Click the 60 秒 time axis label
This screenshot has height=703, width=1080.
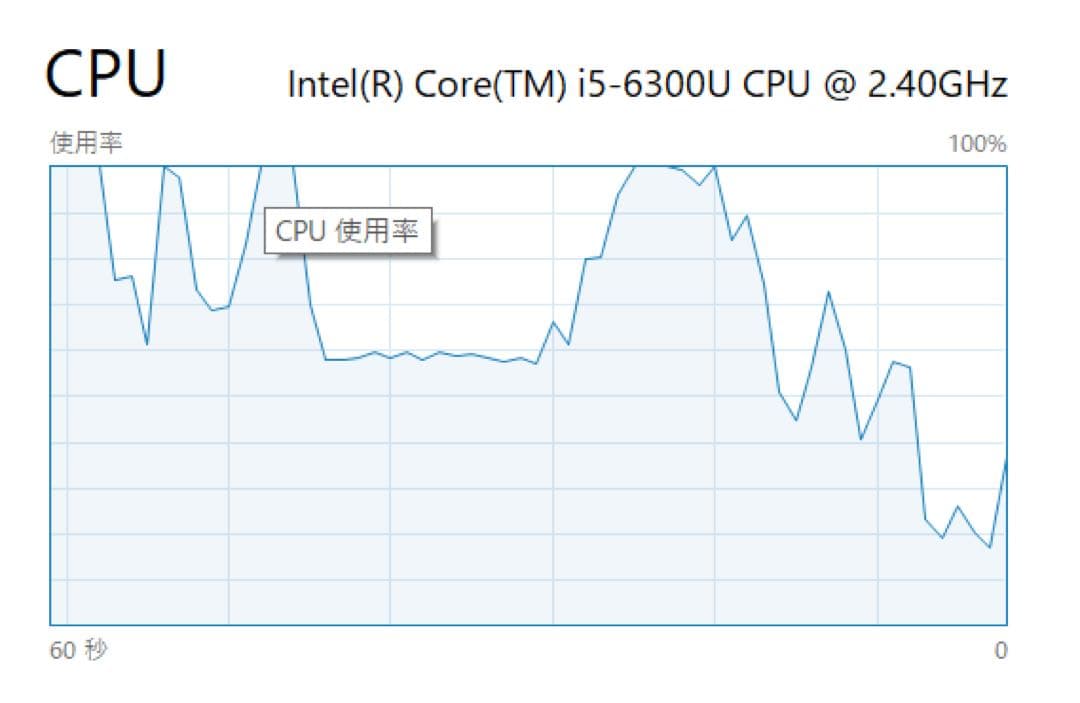click(x=72, y=650)
